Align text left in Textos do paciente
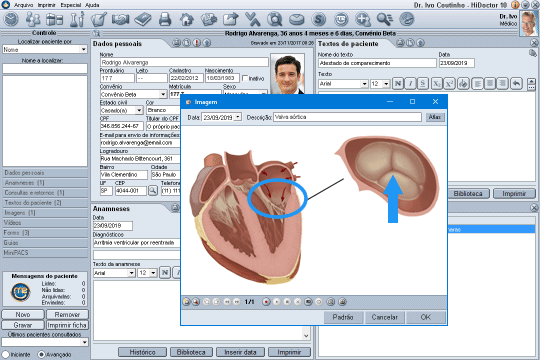Screen dimensions: 540x360 [x=477, y=83]
